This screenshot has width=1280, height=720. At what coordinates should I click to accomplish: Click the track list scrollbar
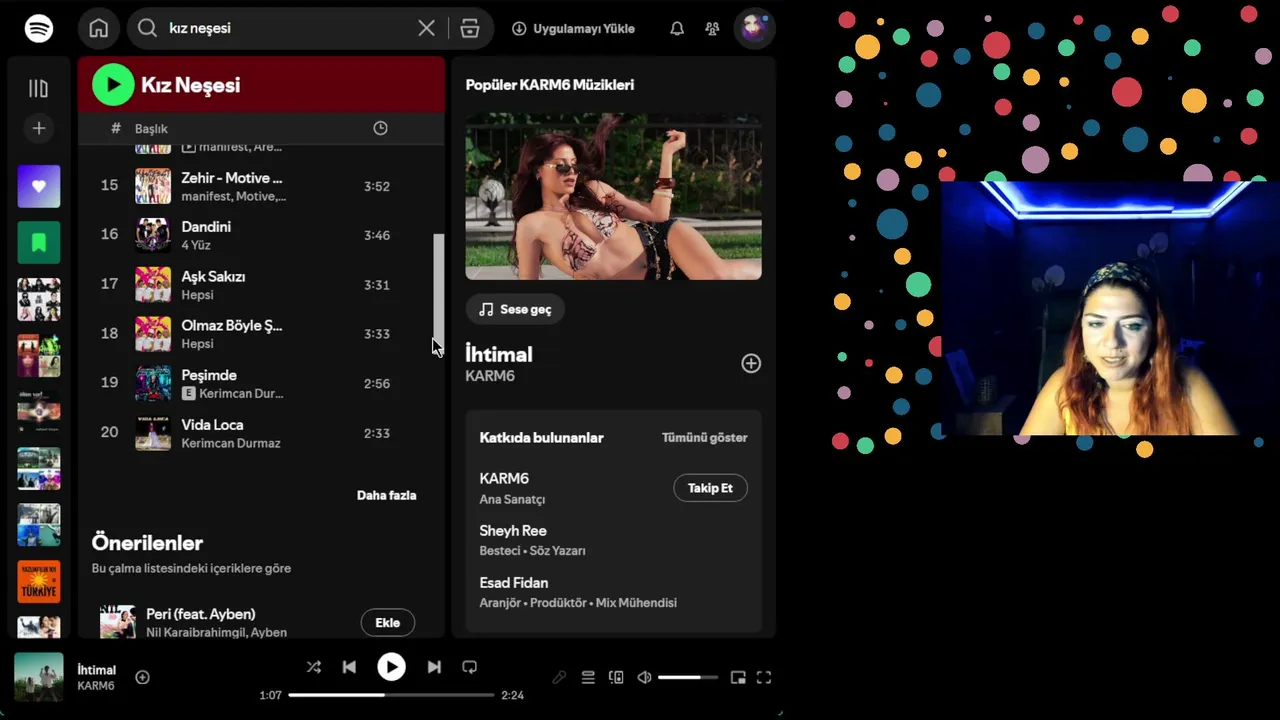click(x=438, y=290)
